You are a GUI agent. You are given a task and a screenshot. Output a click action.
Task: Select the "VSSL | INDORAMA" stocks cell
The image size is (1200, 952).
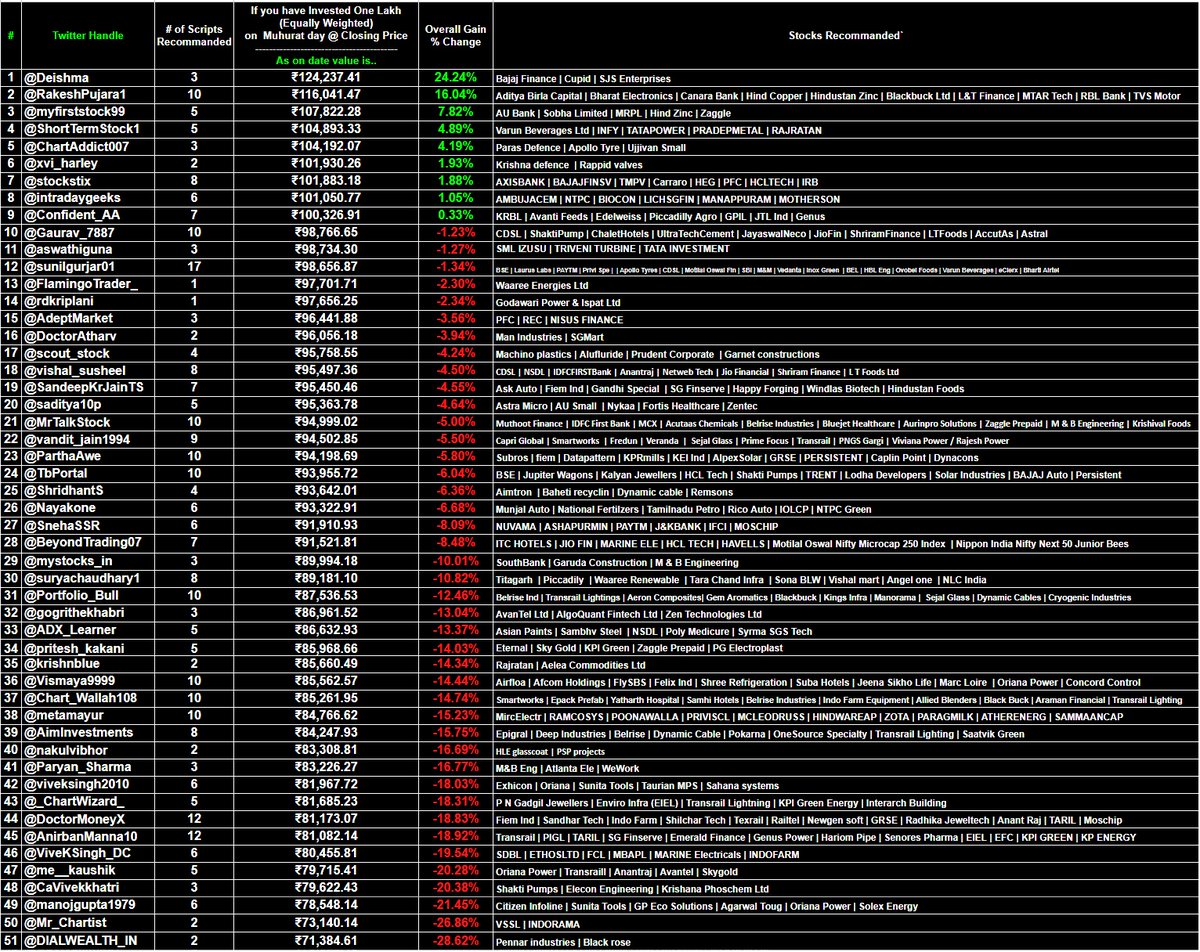pos(846,922)
